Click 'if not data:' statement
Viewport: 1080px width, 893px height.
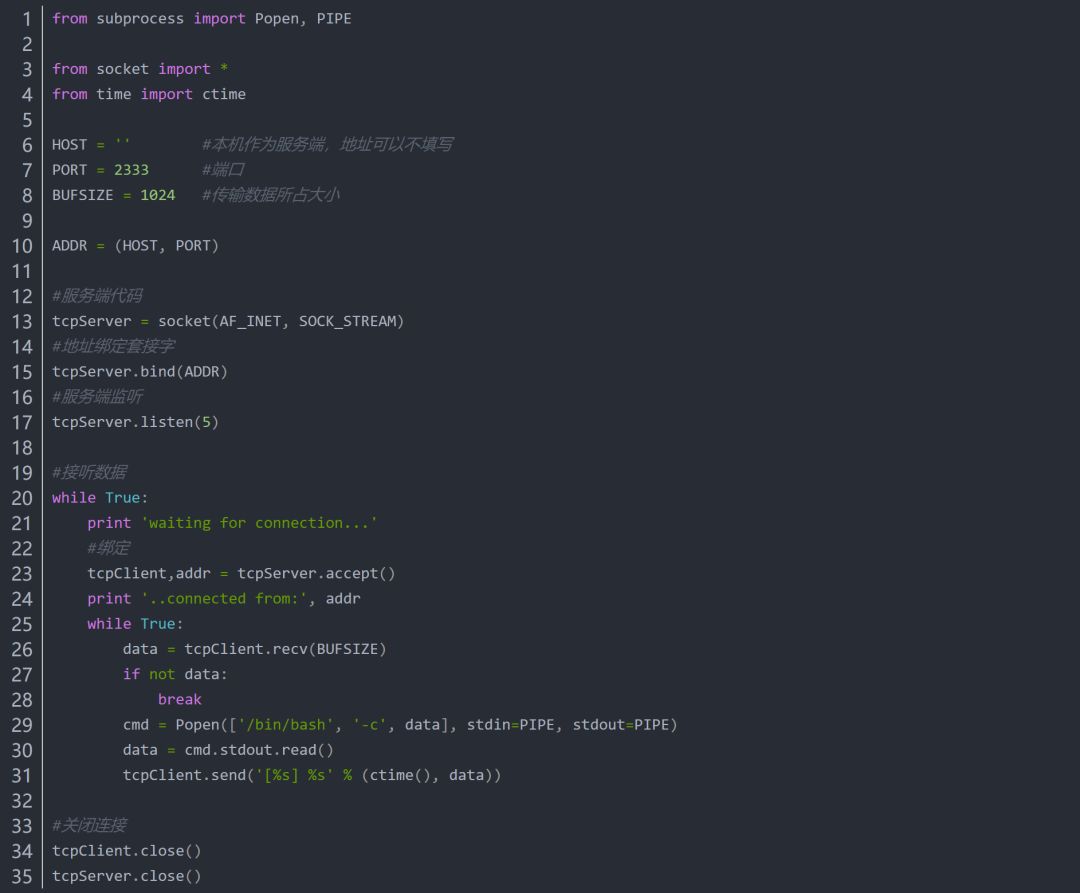click(175, 675)
